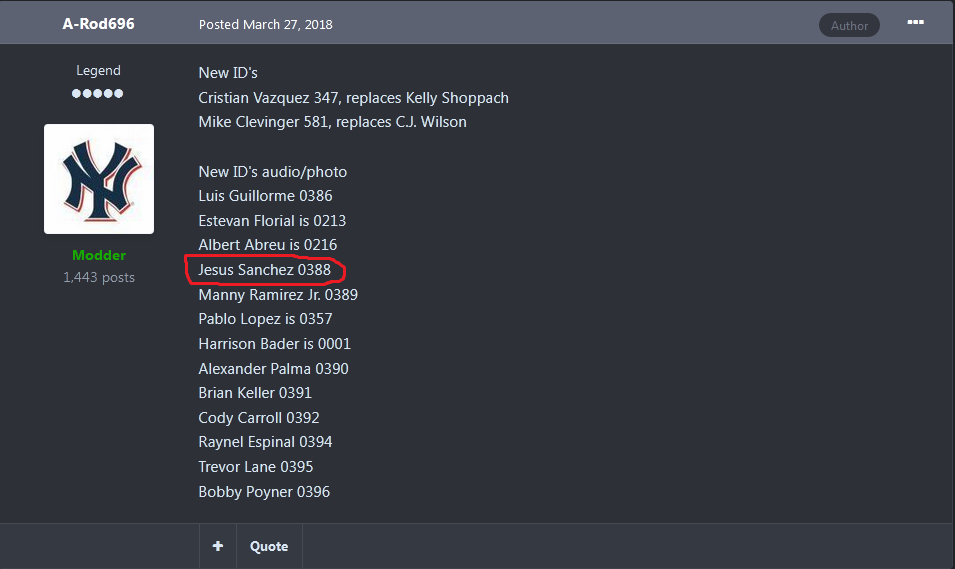This screenshot has width=955, height=569.
Task: Click the Mike Clevinger 581 line
Action: click(x=333, y=122)
